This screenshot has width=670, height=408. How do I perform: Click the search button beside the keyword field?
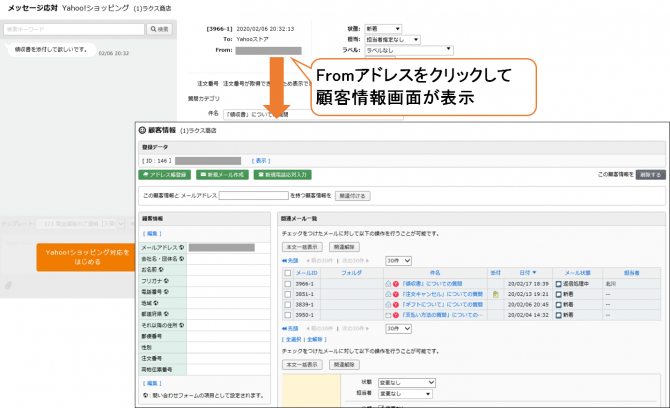coord(159,29)
